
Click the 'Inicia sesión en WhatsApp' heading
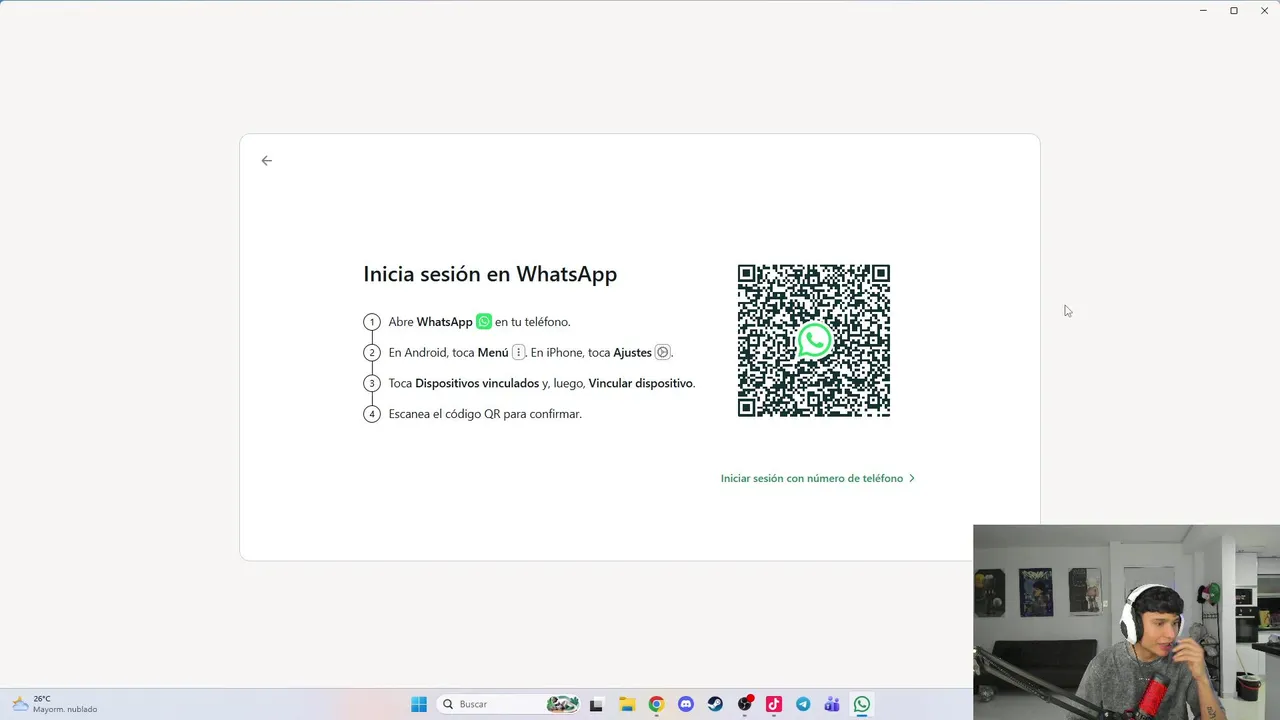[490, 274]
